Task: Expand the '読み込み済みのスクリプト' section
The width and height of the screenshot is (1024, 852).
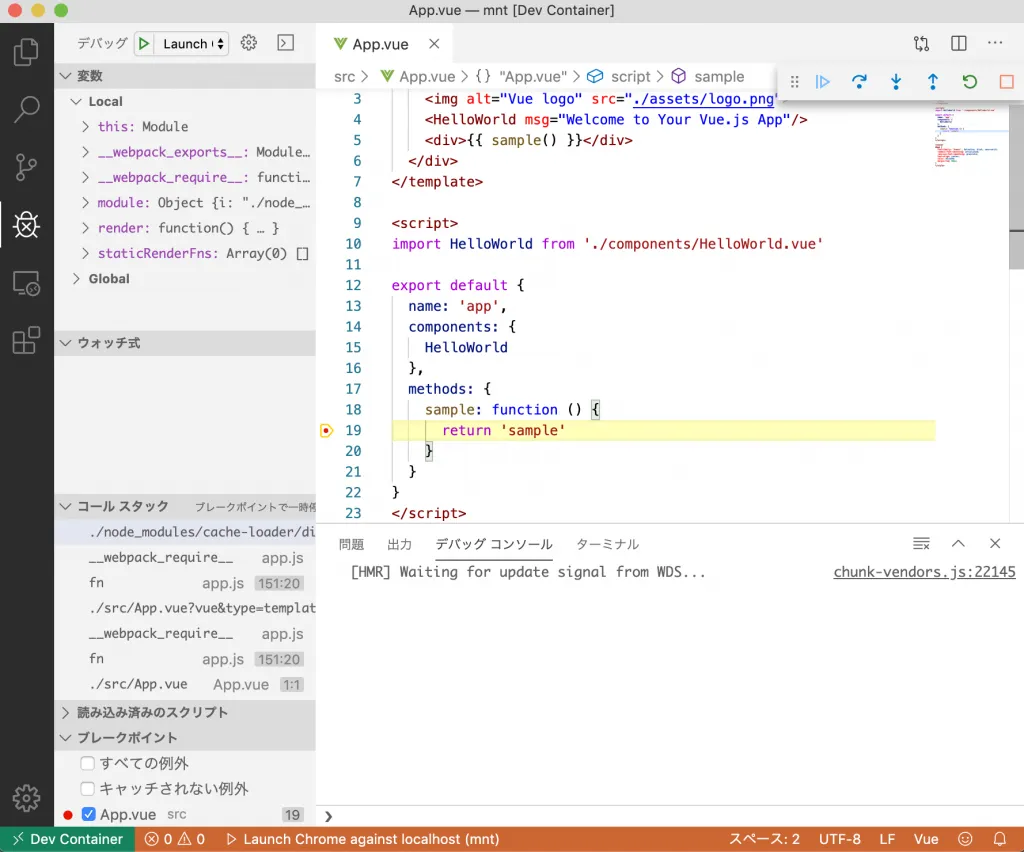Action: [x=152, y=713]
